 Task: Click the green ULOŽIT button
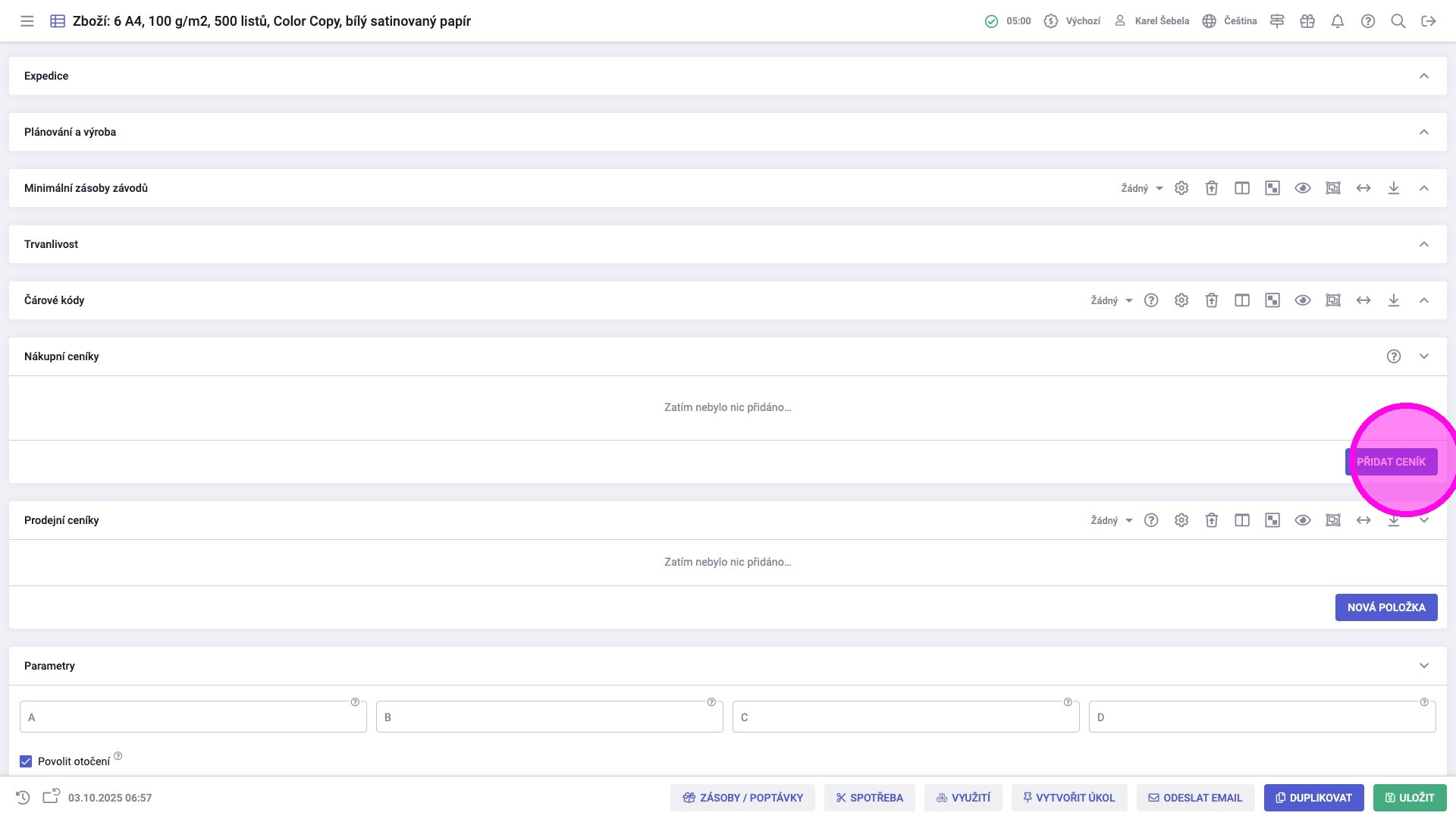(1410, 798)
